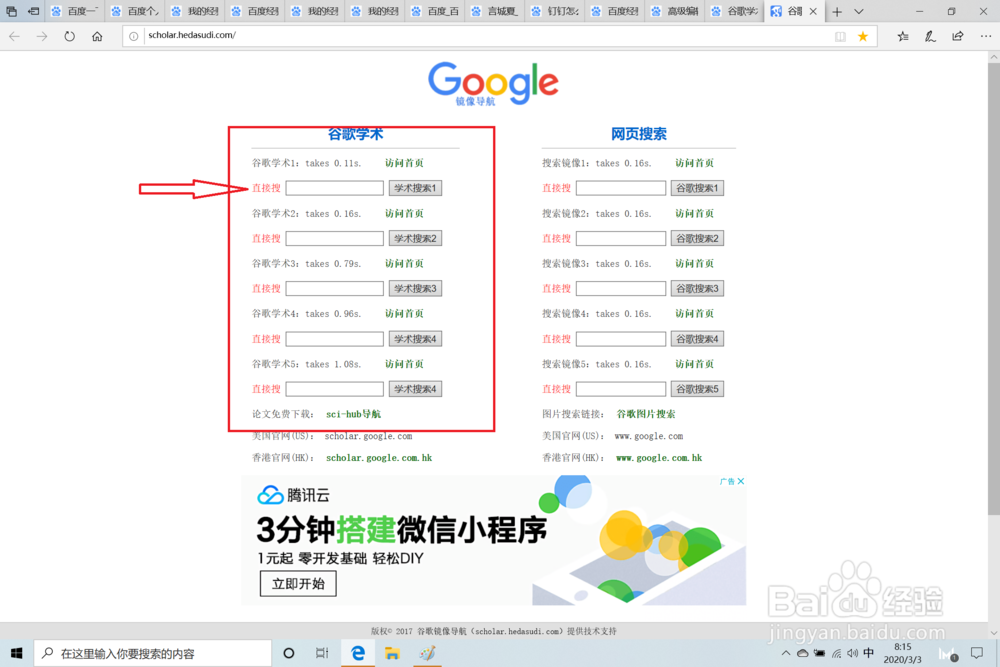This screenshot has height=667, width=1000.
Task: Switch to the 言城夏 tab
Action: pos(494,11)
